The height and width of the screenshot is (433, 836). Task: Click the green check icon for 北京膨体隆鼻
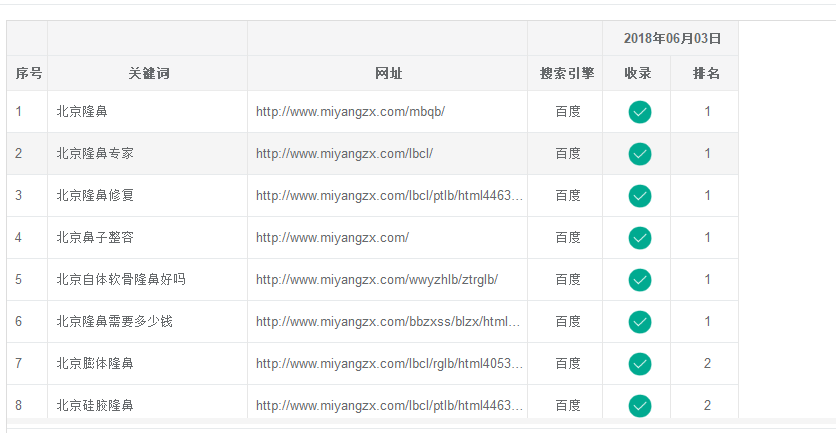[x=640, y=364]
